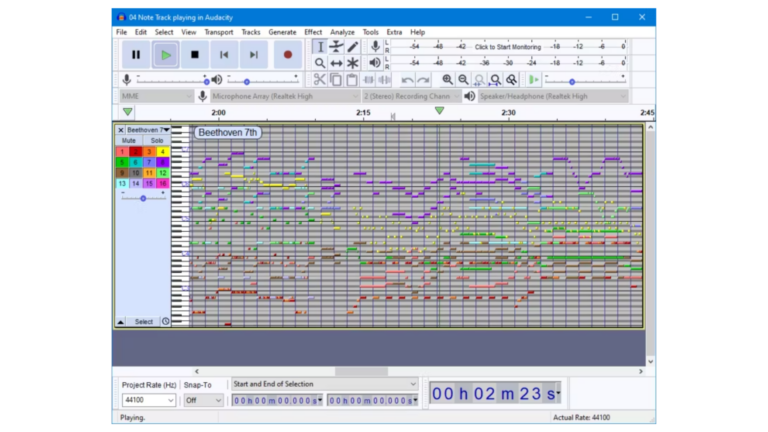The image size is (768, 432).
Task: Toggle MIDI channel 4 yellow button
Action: tap(163, 152)
